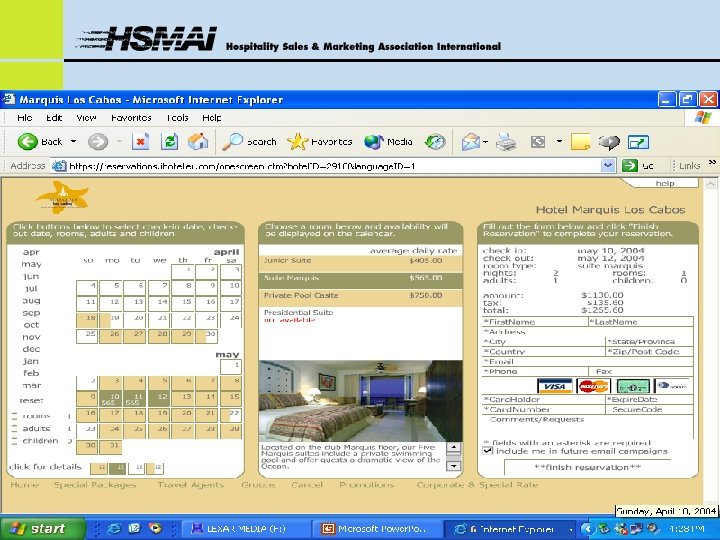Select Suite Marquis room row
Screen dimensions: 720x540
(360, 279)
